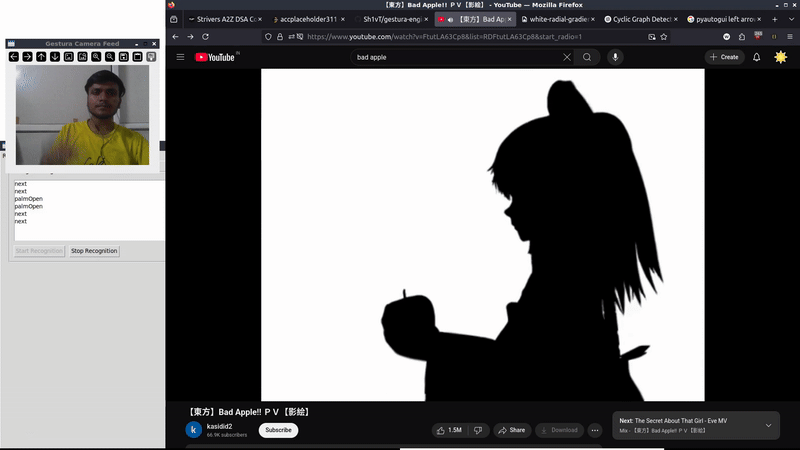Click the kasidid2 channel avatar

click(x=194, y=430)
